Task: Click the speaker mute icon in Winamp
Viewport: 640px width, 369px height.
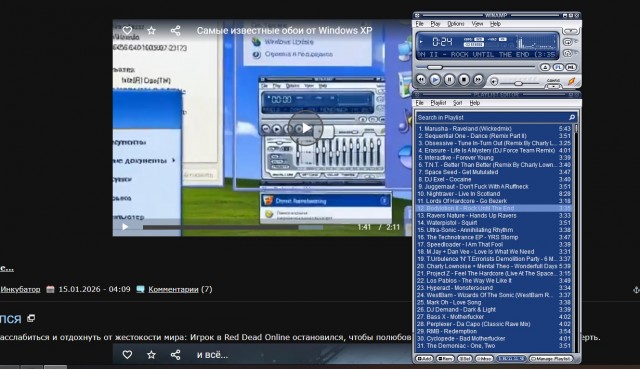Action: [494, 82]
